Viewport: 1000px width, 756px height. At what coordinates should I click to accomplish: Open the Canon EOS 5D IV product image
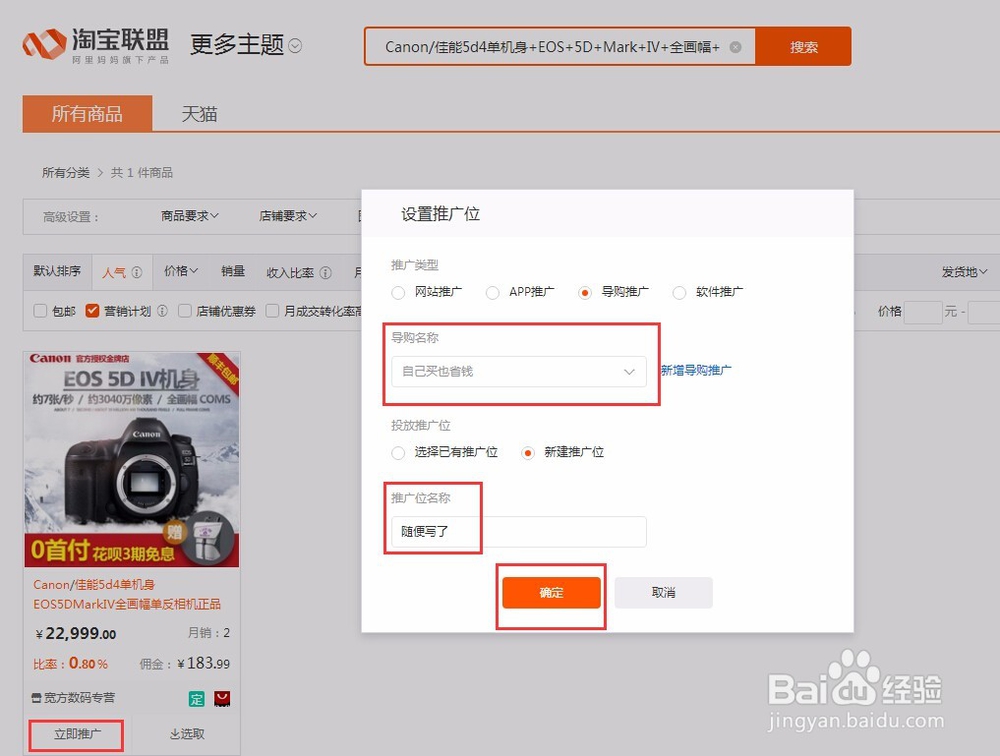132,459
